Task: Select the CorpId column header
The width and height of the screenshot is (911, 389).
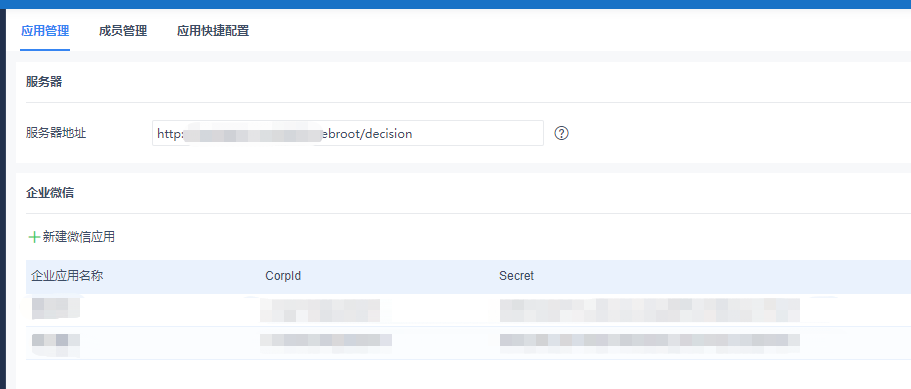Action: coord(283,276)
